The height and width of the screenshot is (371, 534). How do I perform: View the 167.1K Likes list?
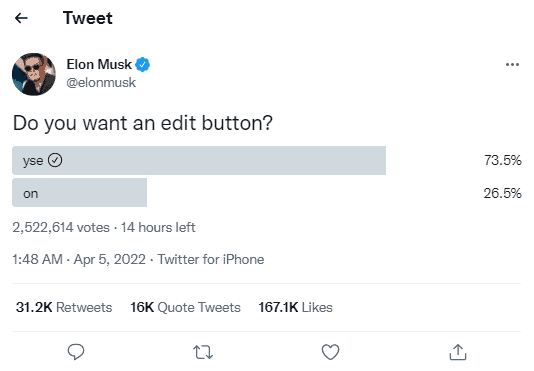click(295, 307)
